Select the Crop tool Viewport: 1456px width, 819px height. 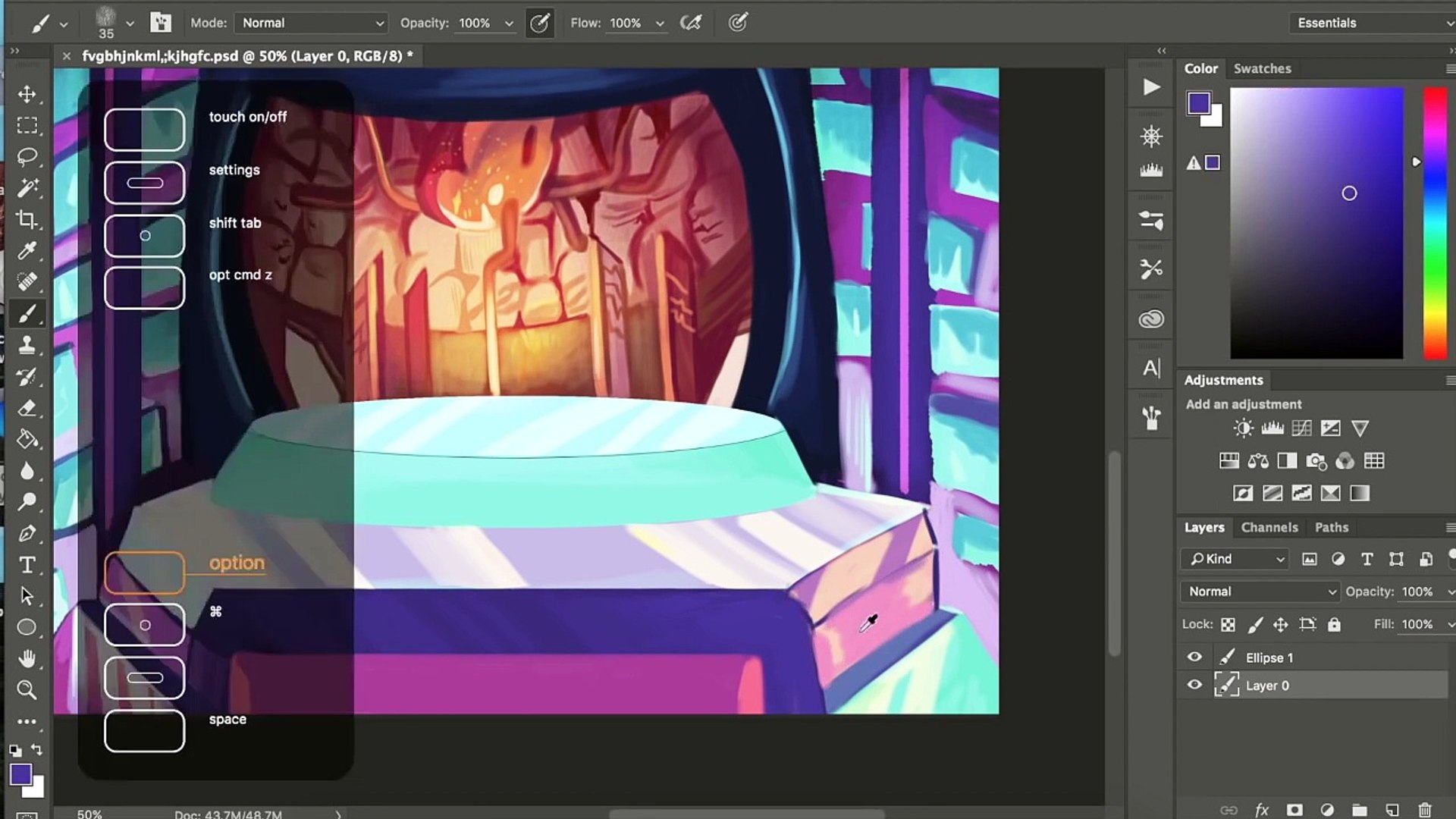27,220
